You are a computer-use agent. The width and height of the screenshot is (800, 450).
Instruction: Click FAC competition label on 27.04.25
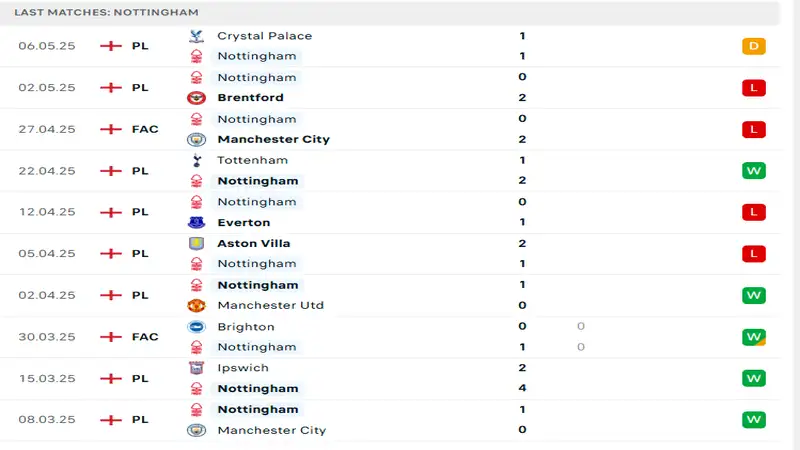coord(145,129)
